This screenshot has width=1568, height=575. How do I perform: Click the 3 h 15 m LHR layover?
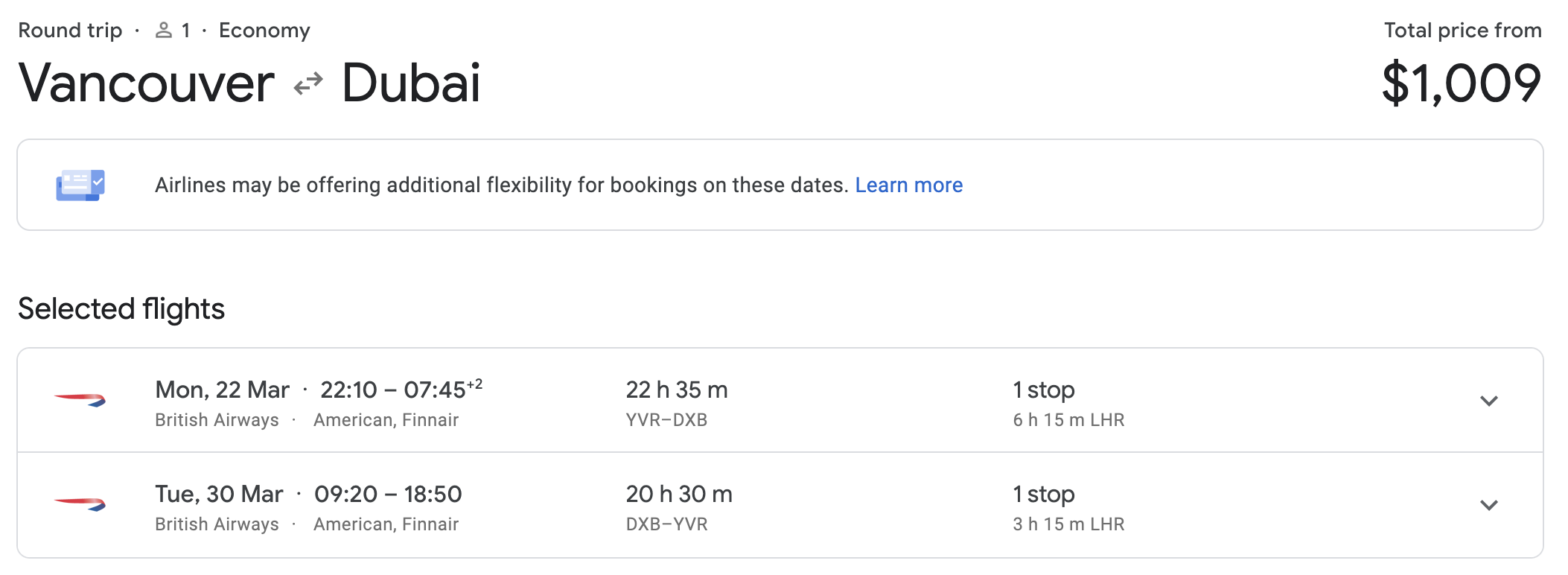(x=1068, y=524)
